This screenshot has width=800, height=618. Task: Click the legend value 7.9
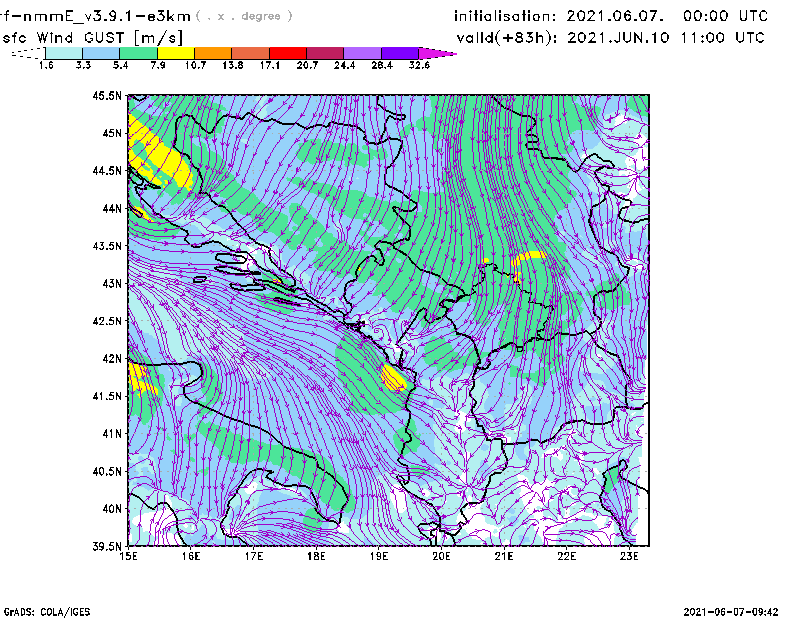tap(158, 65)
